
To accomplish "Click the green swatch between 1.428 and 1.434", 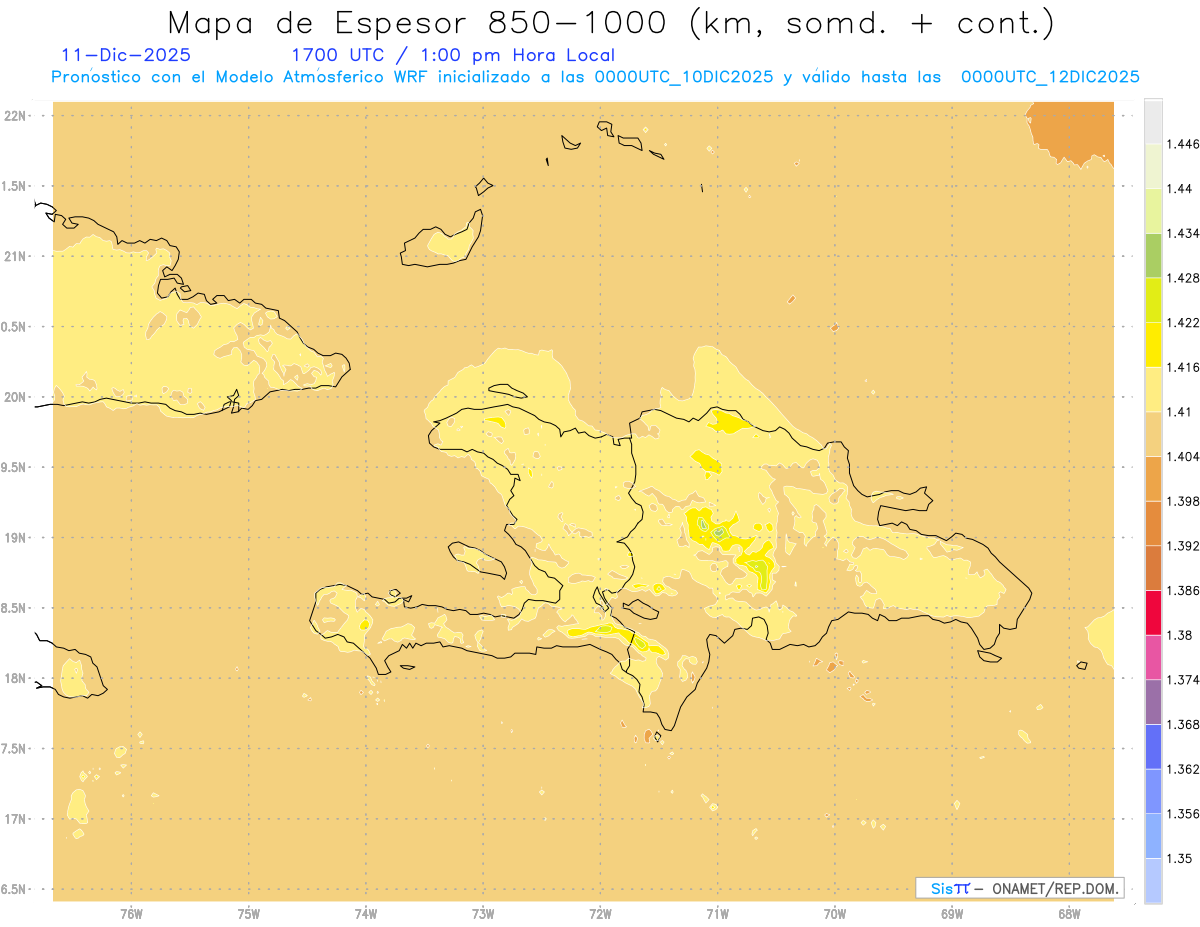I will (x=1153, y=255).
